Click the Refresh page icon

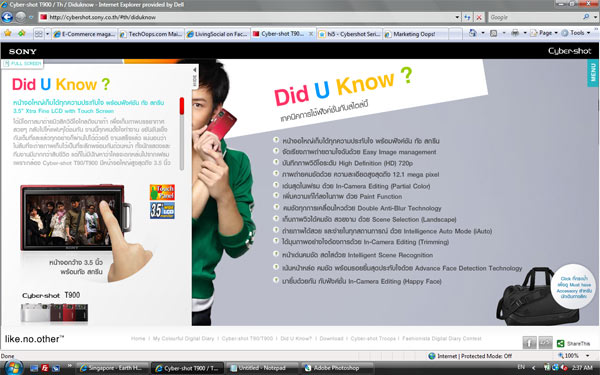coord(467,17)
